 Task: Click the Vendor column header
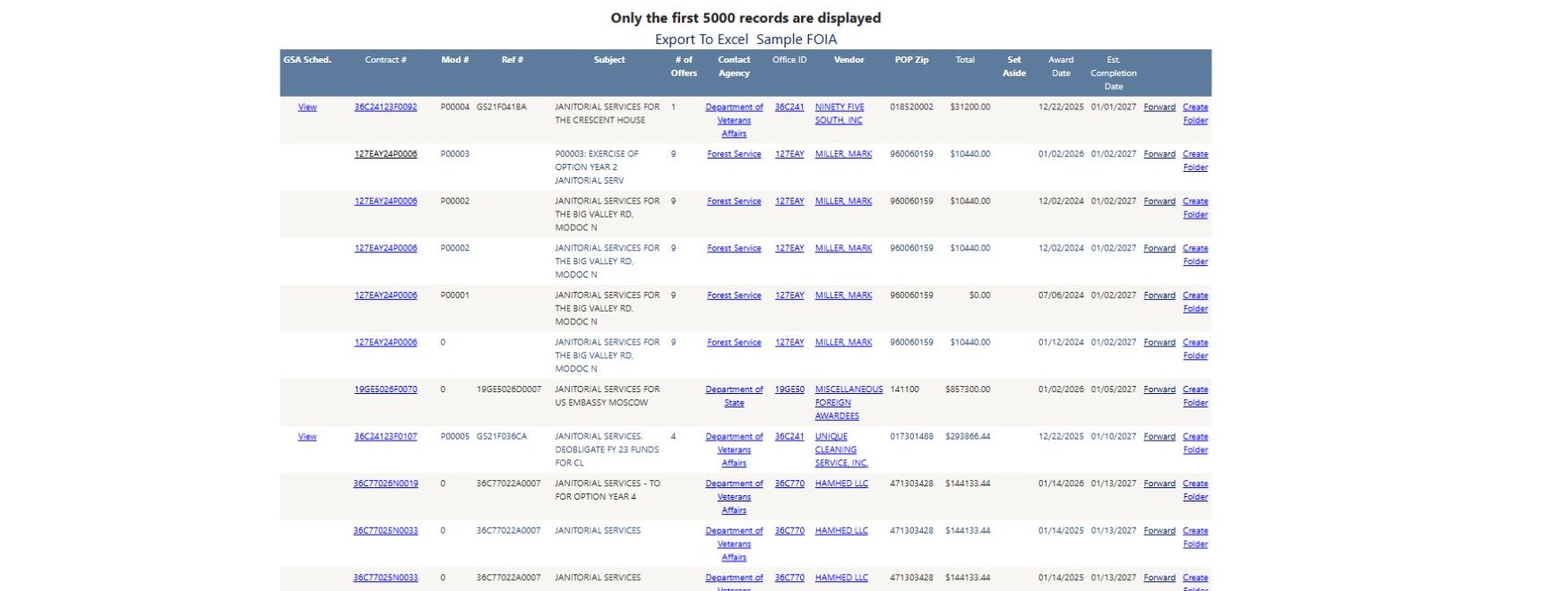[x=849, y=60]
